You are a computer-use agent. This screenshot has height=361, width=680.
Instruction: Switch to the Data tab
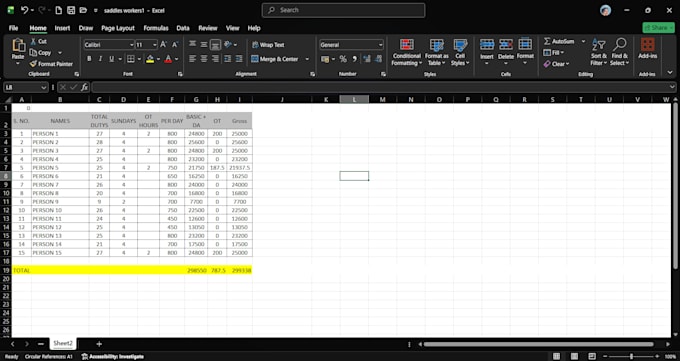pos(183,28)
